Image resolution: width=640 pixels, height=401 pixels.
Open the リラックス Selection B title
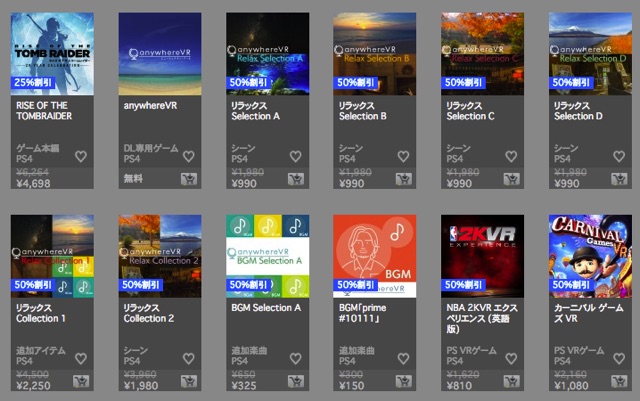363,111
